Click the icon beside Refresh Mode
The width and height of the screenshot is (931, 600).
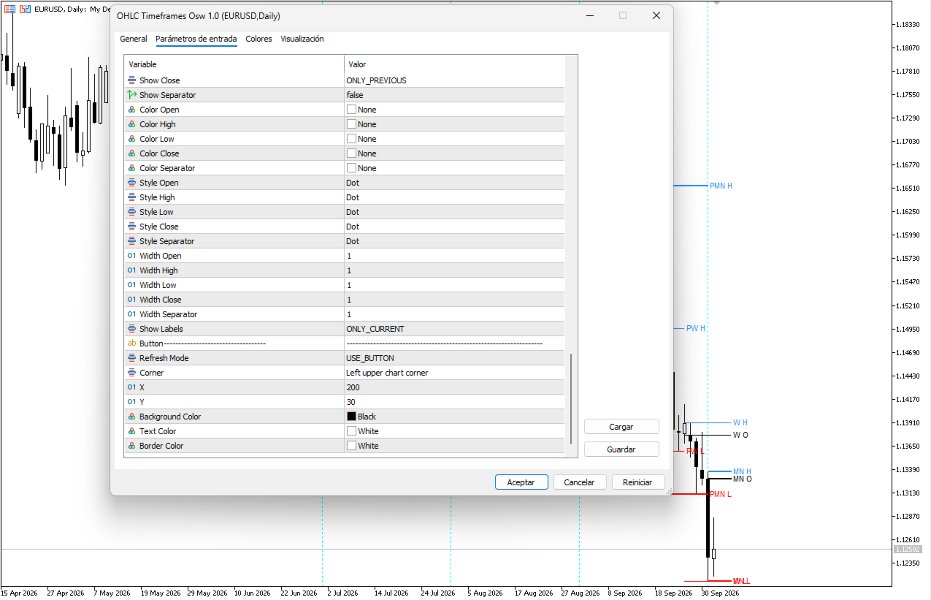click(x=132, y=358)
